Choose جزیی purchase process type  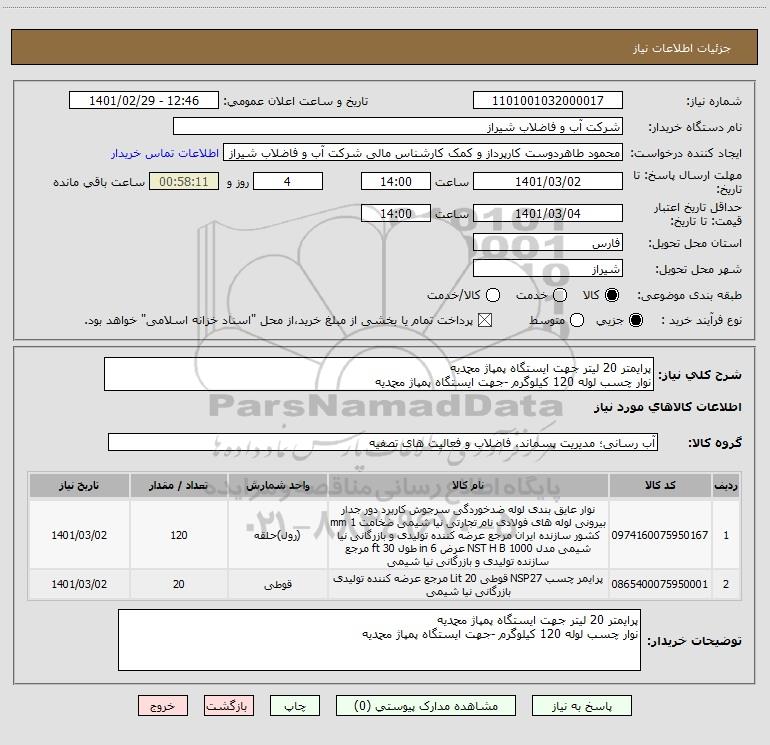click(635, 321)
